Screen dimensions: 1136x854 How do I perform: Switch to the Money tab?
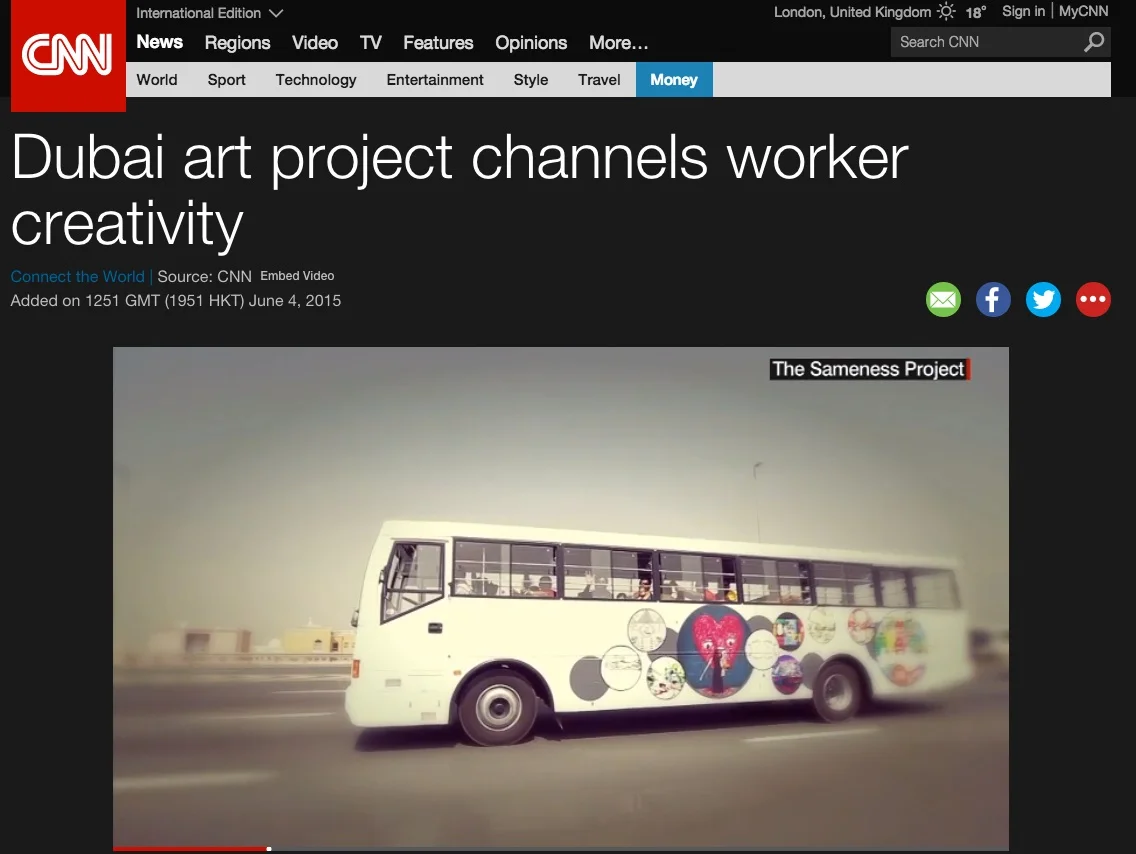point(674,79)
